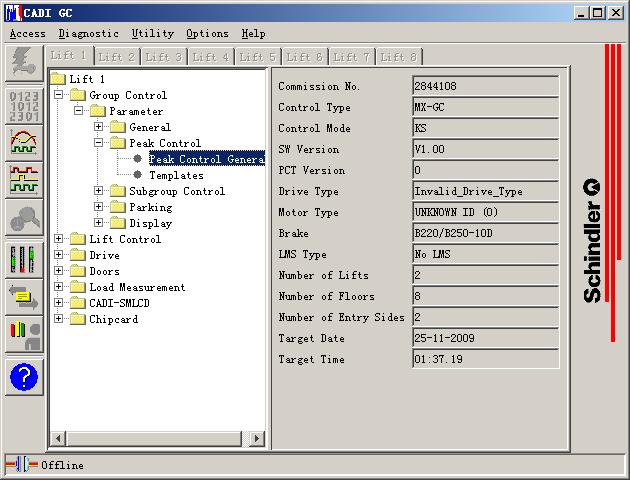Expand the Parking folder
The image size is (630, 480).
(x=98, y=206)
